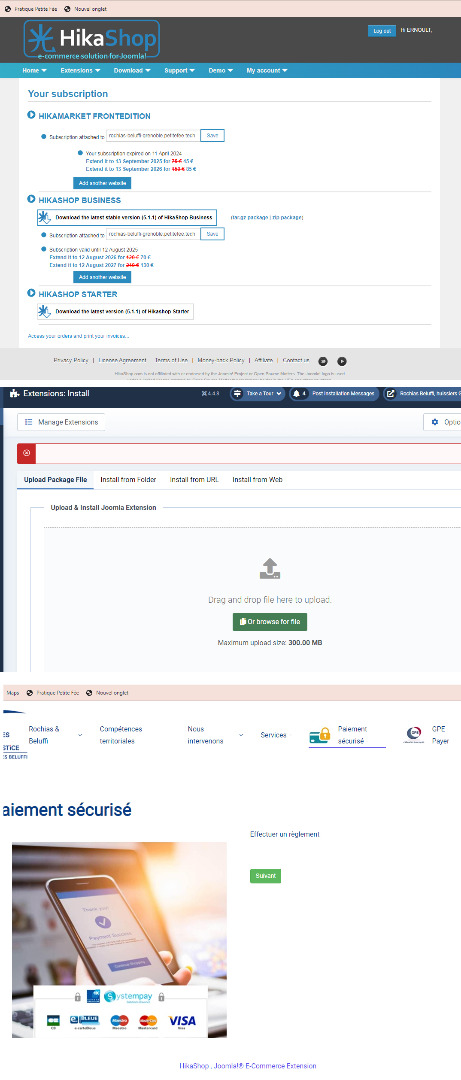Image resolution: width=461 pixels, height=1080 pixels.
Task: Open the Privacy Policy footer link
Action: click(x=71, y=360)
